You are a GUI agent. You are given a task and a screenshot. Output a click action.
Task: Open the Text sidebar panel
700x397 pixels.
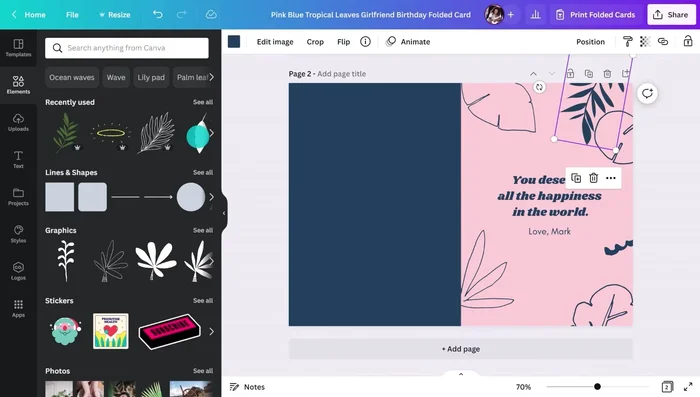(18, 159)
